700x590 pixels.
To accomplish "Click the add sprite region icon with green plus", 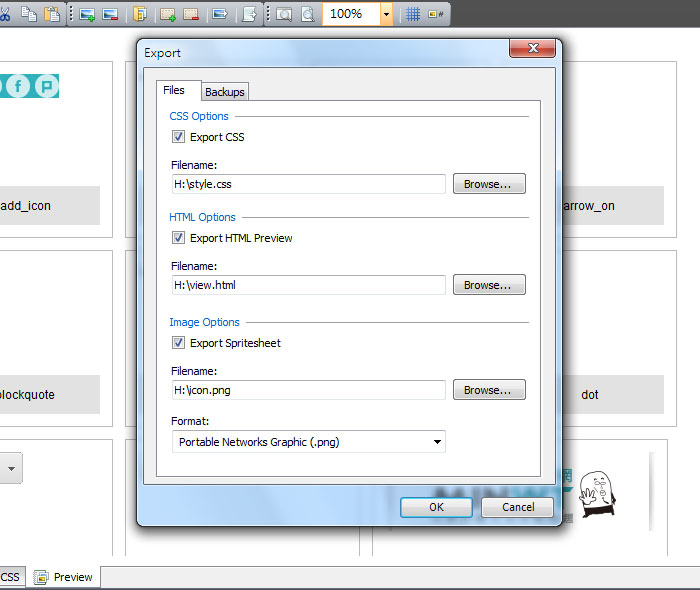I will click(x=168, y=14).
